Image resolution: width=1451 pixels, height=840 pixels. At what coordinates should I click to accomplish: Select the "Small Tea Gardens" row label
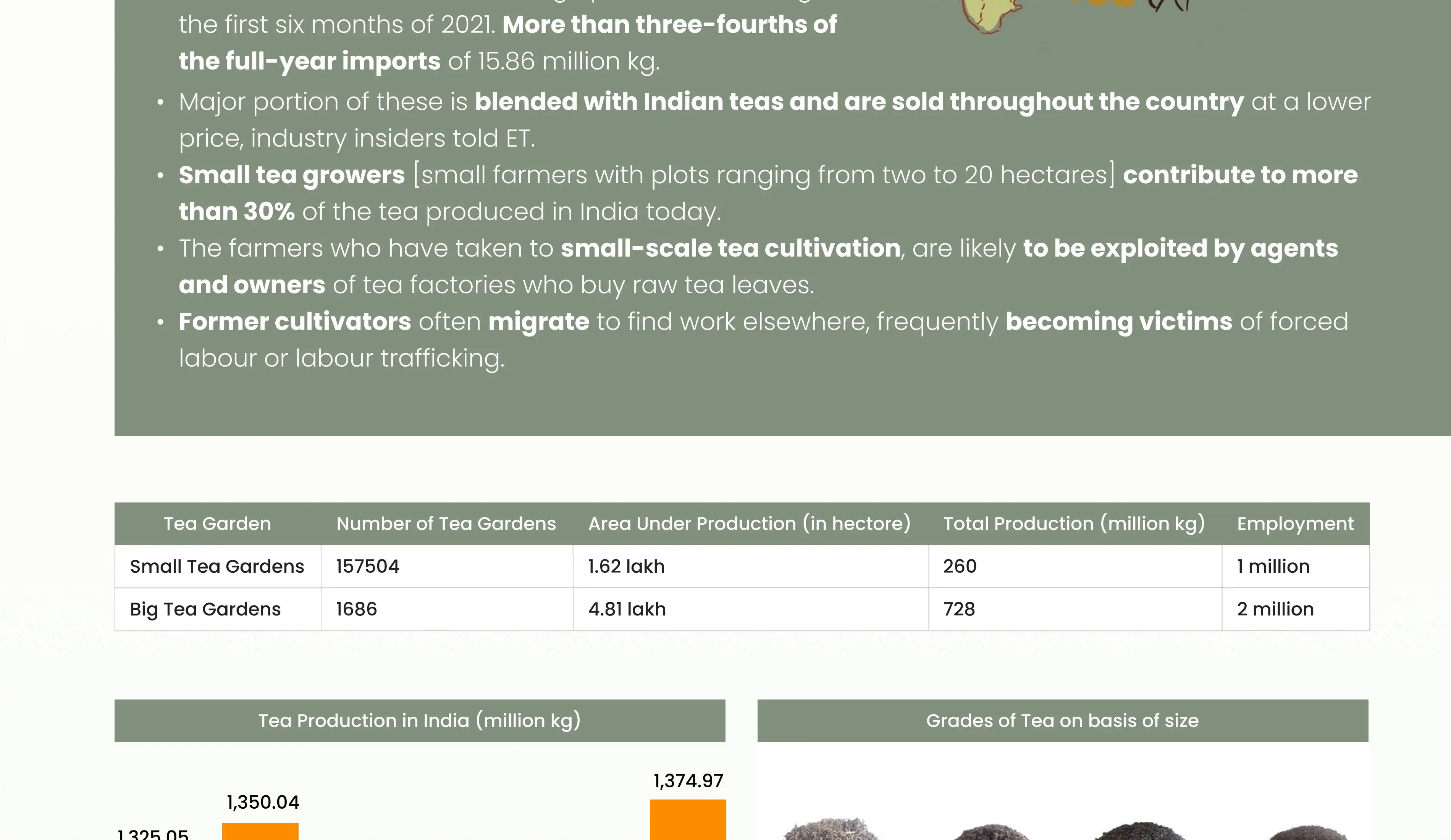[217, 567]
